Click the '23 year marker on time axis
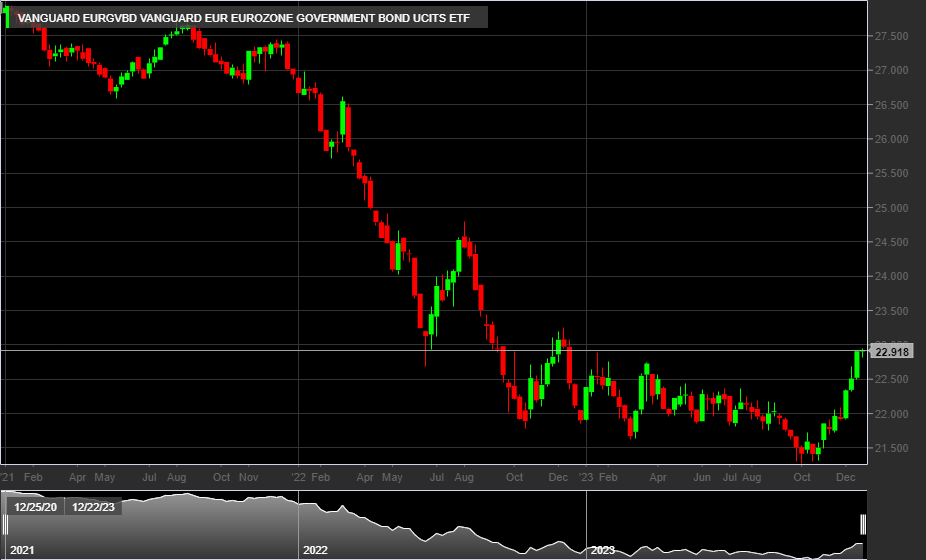 pyautogui.click(x=586, y=477)
